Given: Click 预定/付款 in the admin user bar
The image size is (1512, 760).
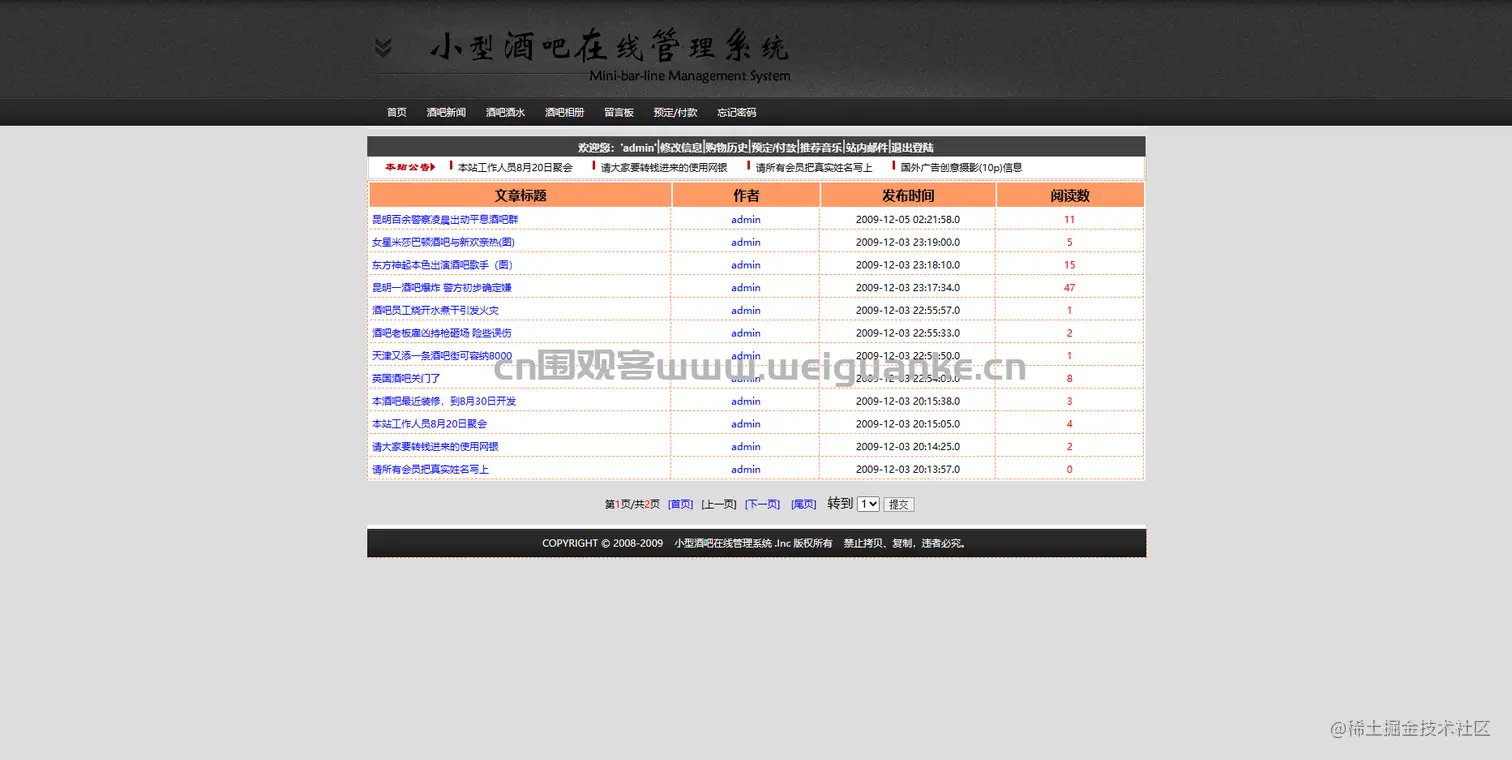Looking at the screenshot, I should 775,147.
